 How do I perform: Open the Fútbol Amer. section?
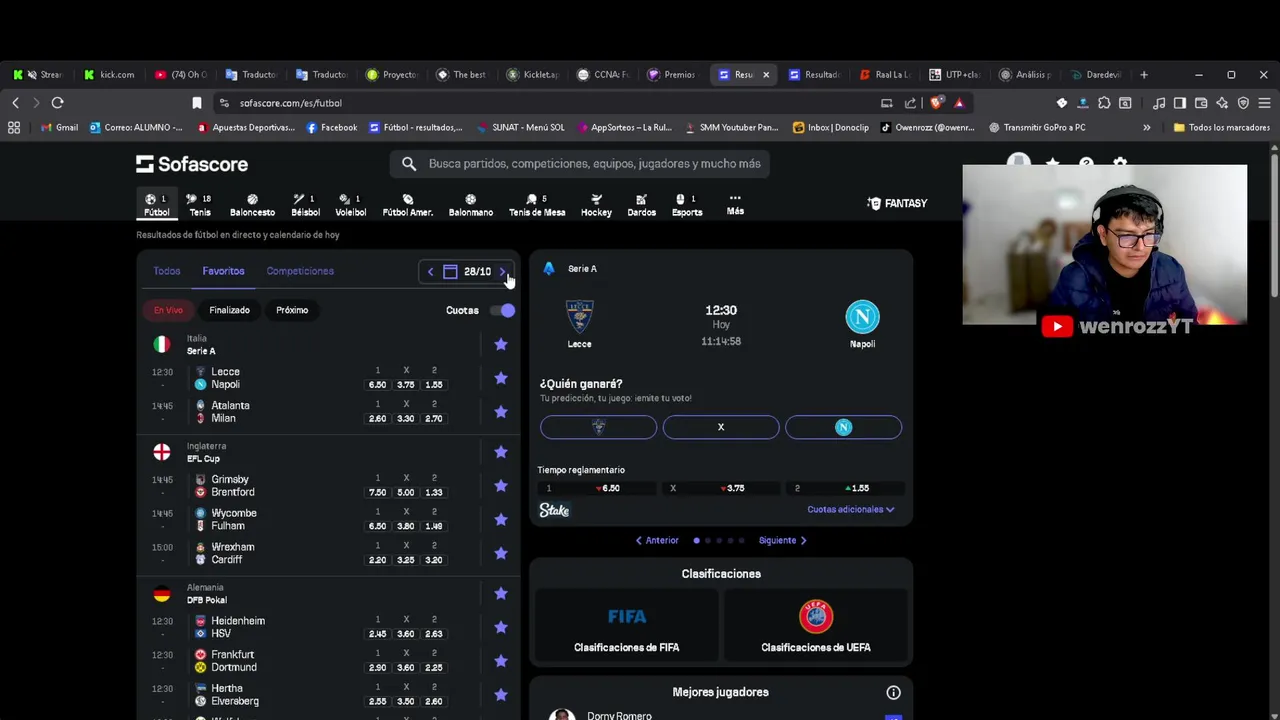tap(407, 204)
